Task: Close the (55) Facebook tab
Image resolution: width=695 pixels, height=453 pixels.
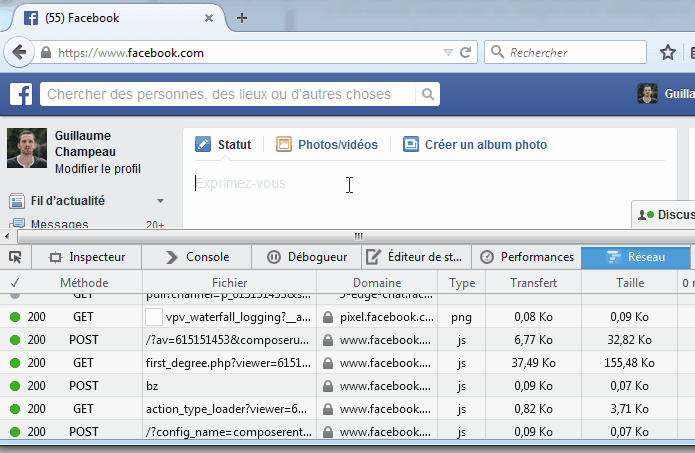Action: pyautogui.click(x=209, y=18)
